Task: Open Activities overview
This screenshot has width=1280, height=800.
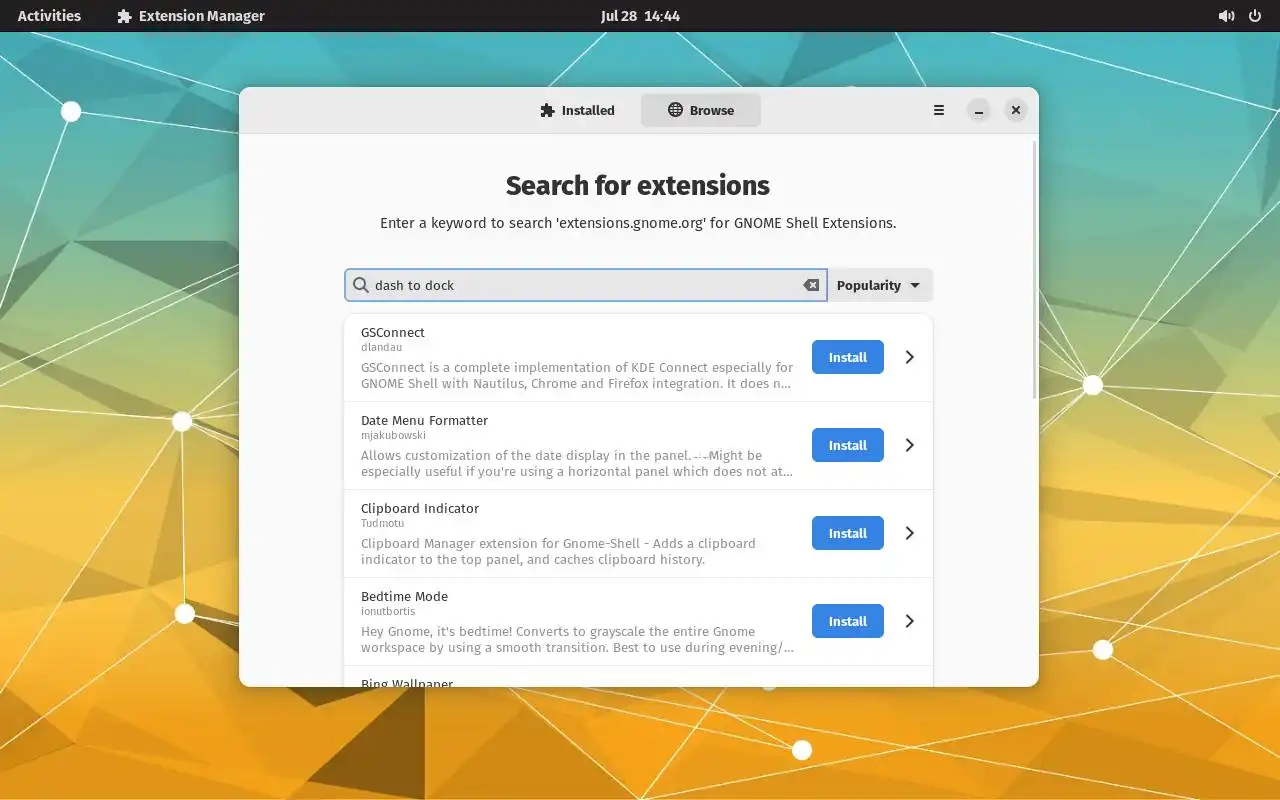Action: tap(49, 16)
